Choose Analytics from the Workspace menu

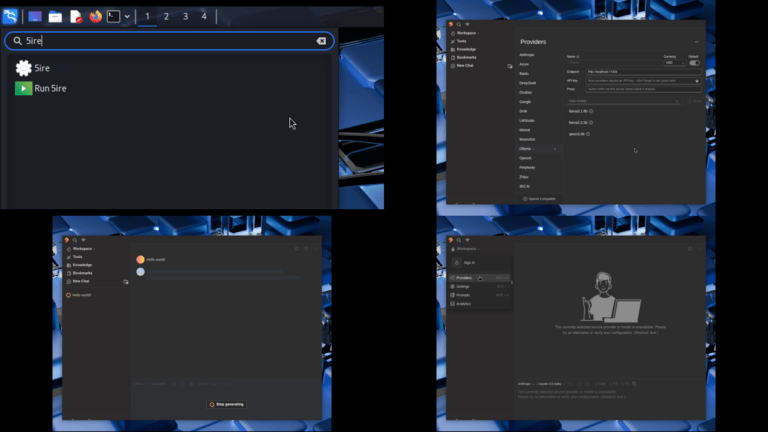pyautogui.click(x=480, y=304)
